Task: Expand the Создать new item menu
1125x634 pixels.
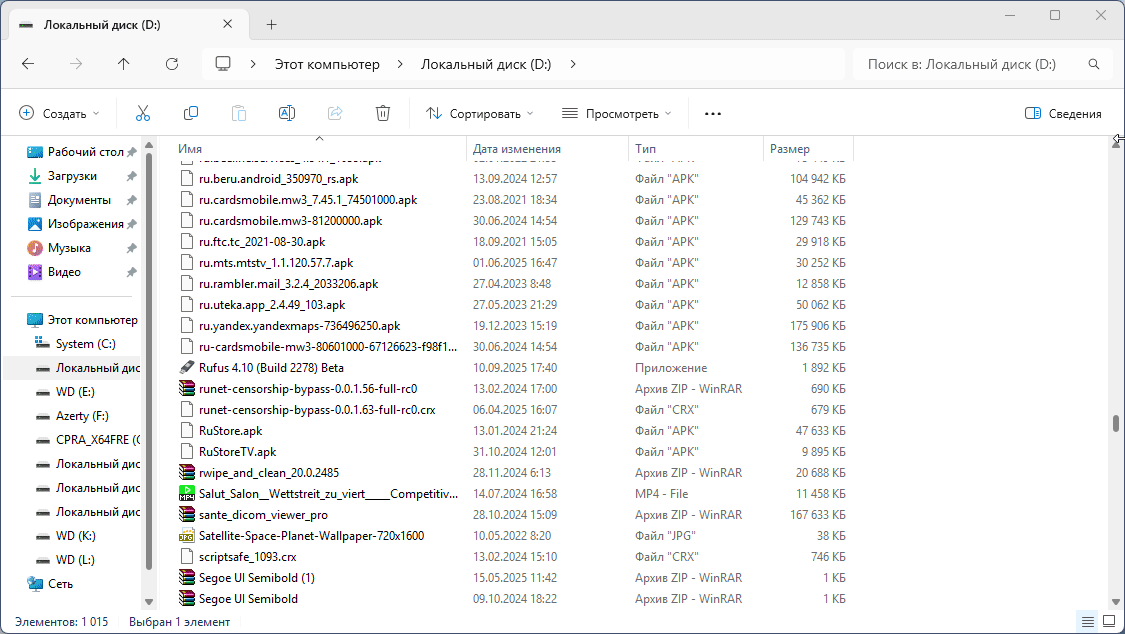Action: pos(60,113)
